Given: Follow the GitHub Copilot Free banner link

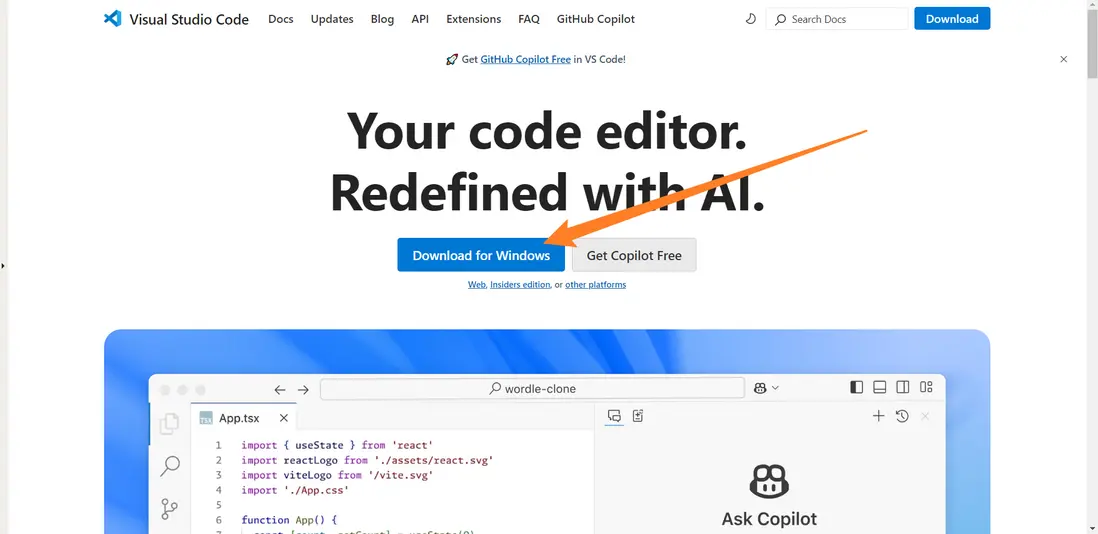Looking at the screenshot, I should pos(525,59).
